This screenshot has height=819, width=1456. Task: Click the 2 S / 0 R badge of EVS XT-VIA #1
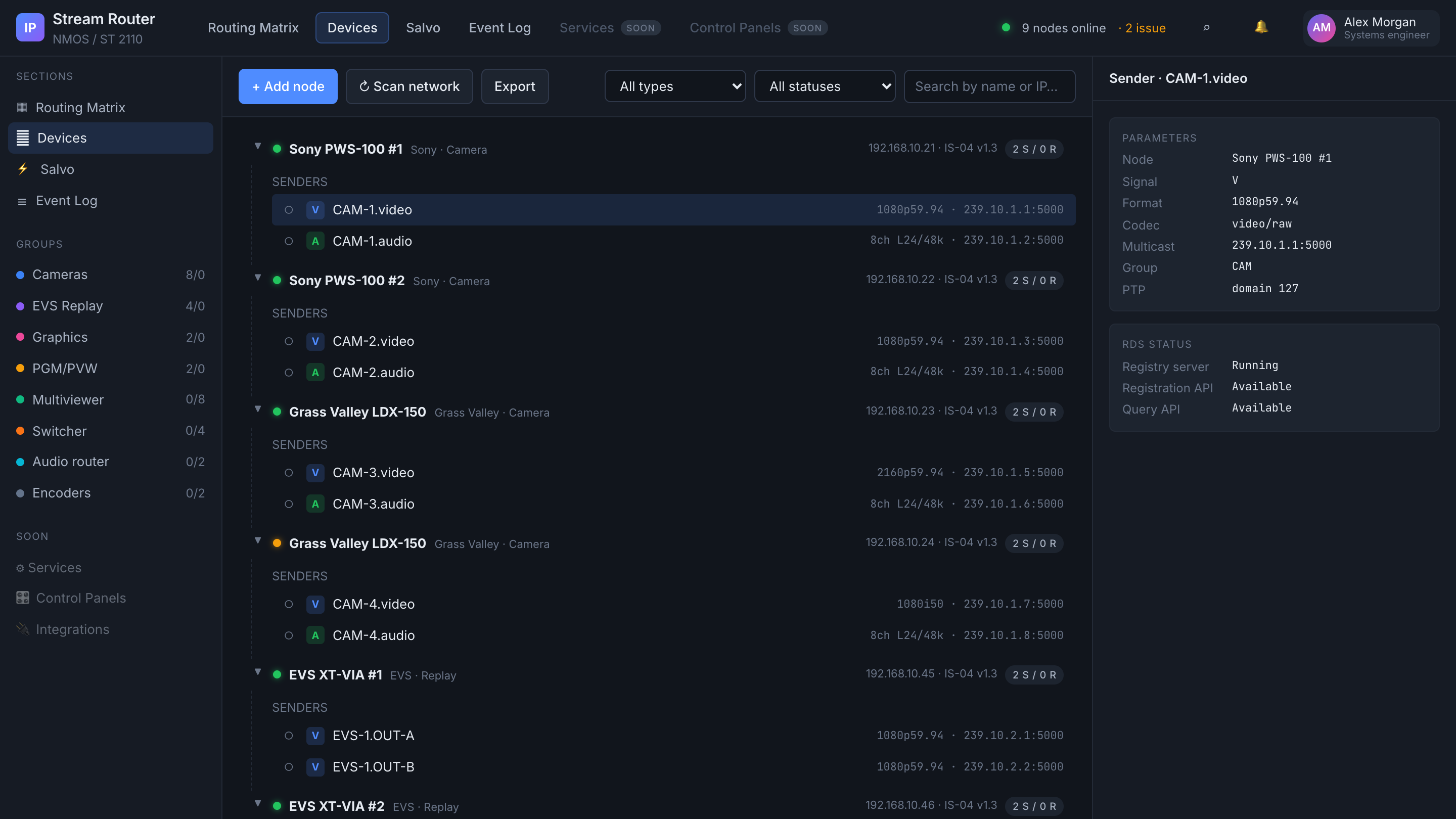pos(1034,675)
